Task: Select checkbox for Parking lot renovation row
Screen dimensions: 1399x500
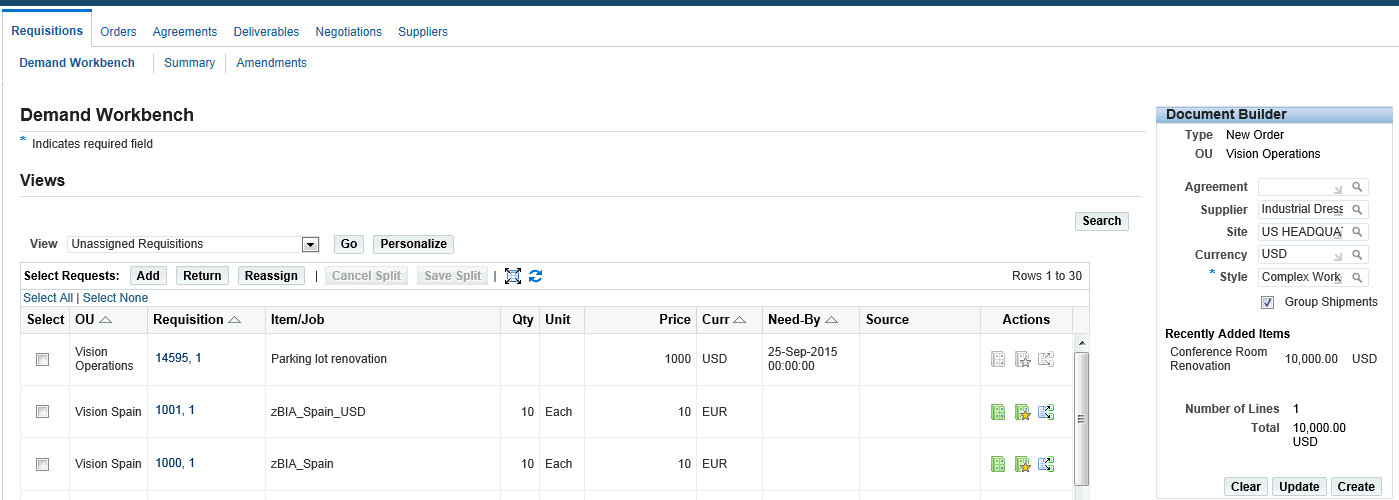Action: 42,359
